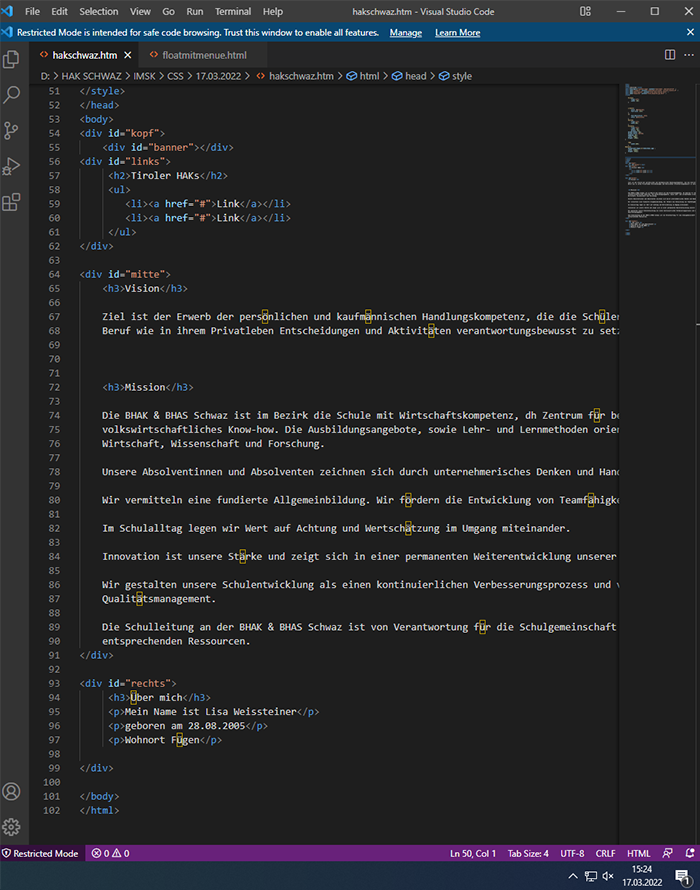Click the errors and warnings status indicator
The height and width of the screenshot is (890, 700).
[x=110, y=853]
